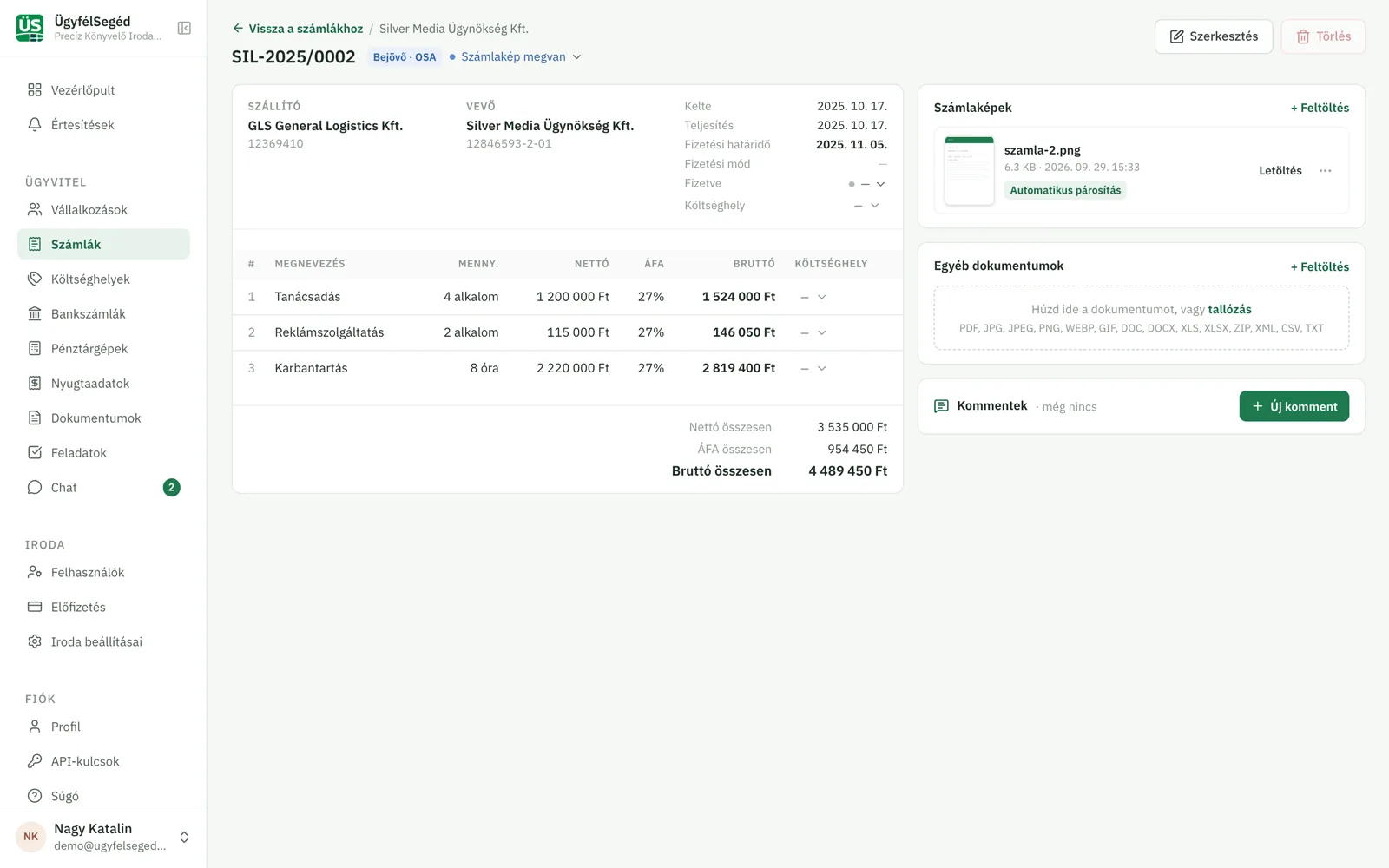Viewport: 1389px width, 868px height.
Task: Open the Feladatok task list
Action: pyautogui.click(x=103, y=453)
